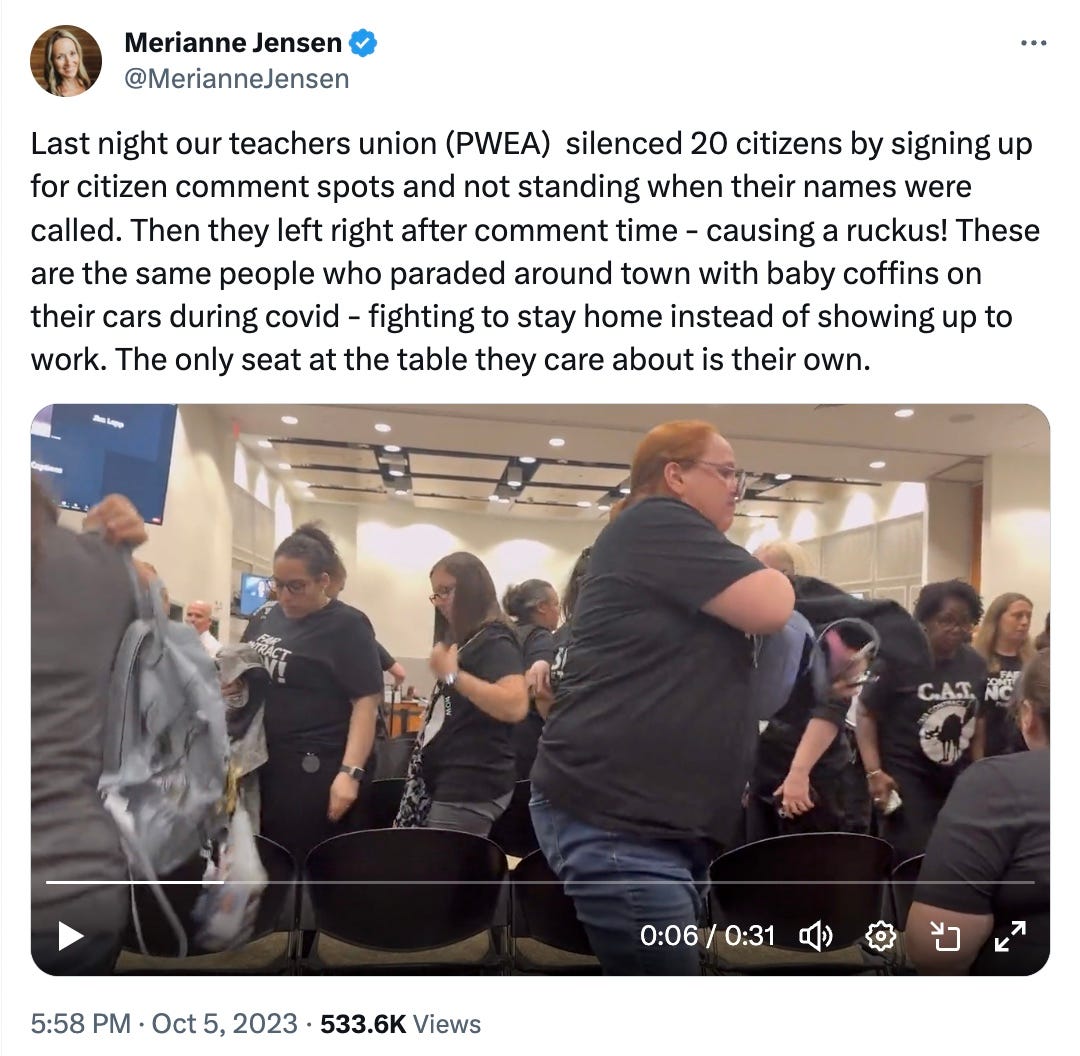Screen dimensions: 1080x1056
Task: Open the video settings gear
Action: (x=880, y=936)
